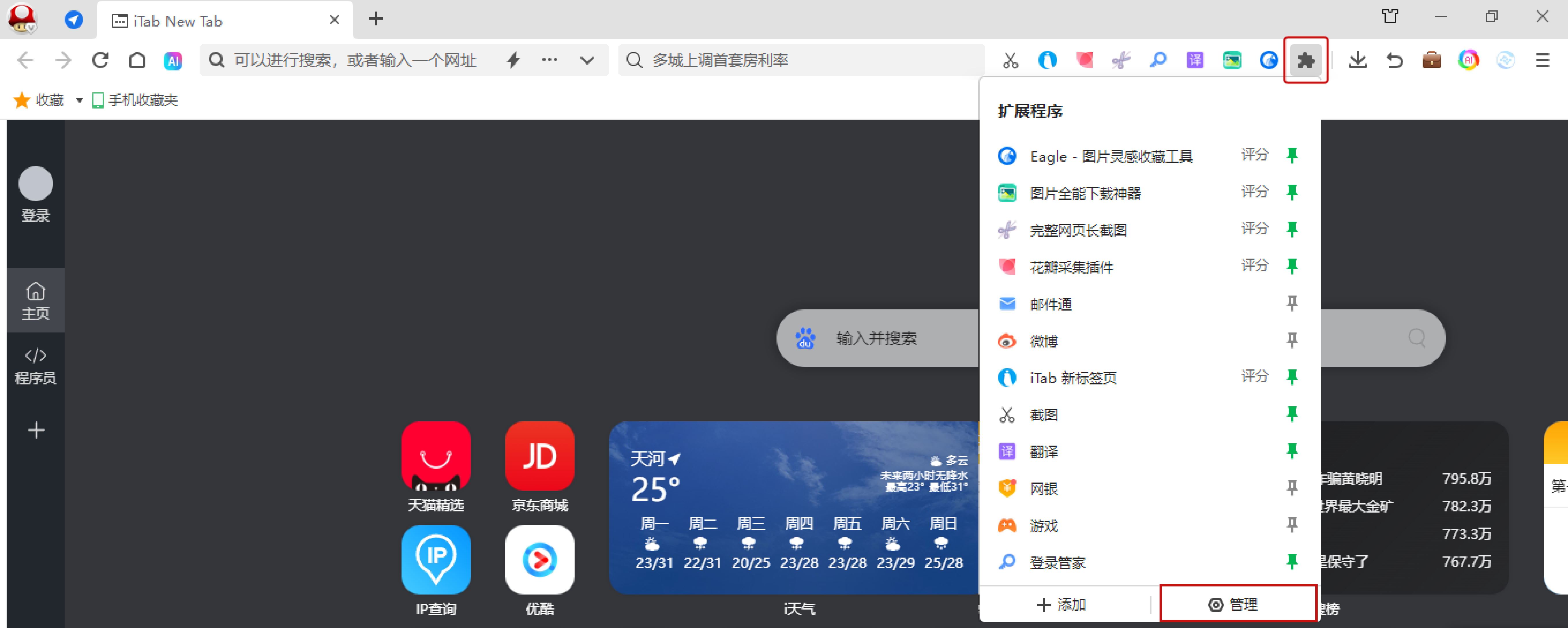Open the downloads arrow icon
The width and height of the screenshot is (1568, 628).
click(x=1358, y=60)
